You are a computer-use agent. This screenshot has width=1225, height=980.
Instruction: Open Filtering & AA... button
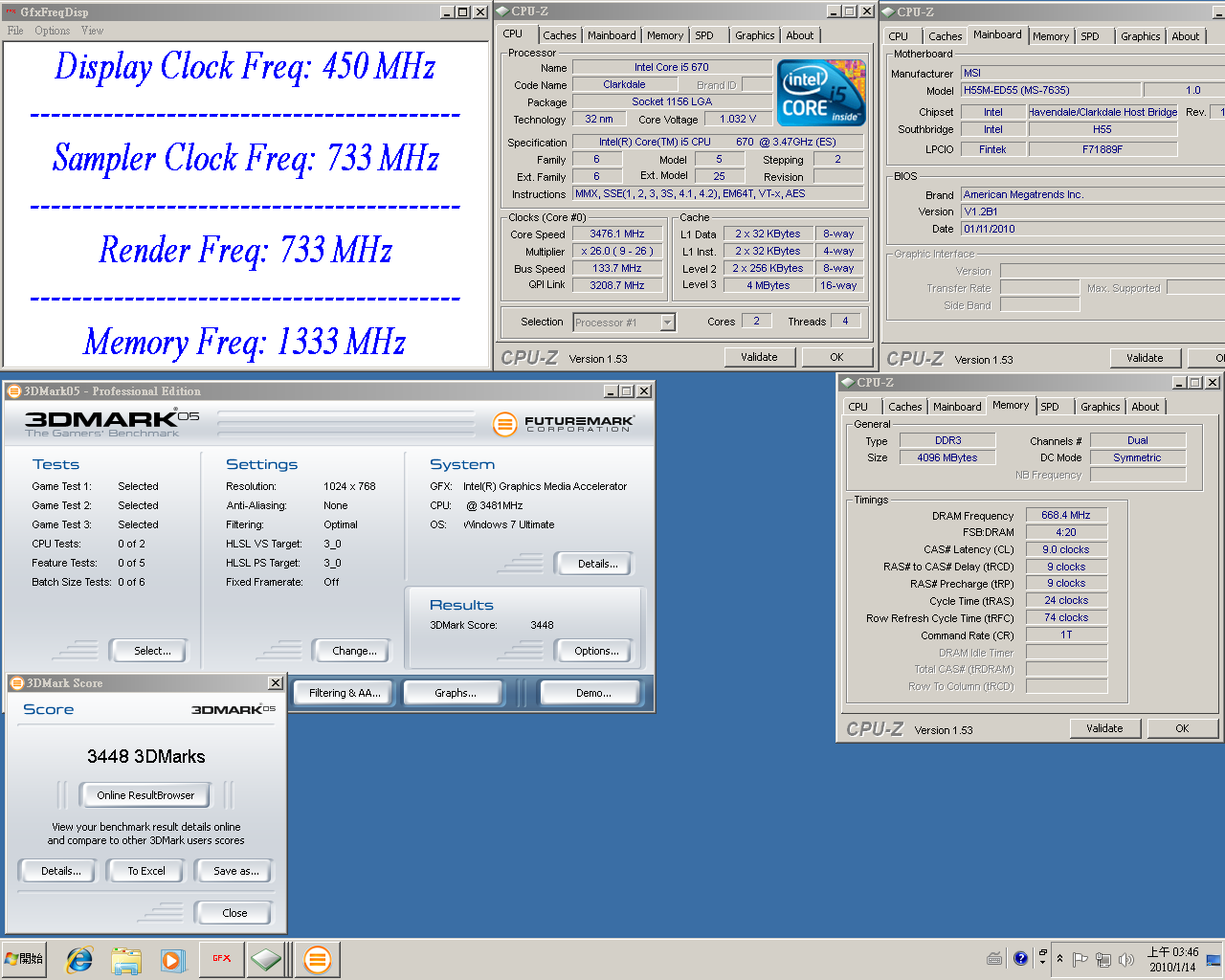[x=345, y=693]
